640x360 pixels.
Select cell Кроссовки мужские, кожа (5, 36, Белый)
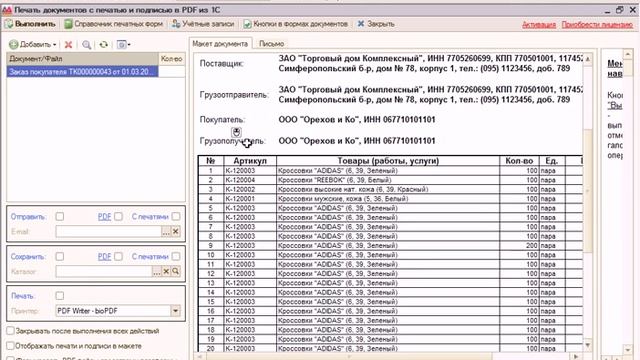click(388, 199)
